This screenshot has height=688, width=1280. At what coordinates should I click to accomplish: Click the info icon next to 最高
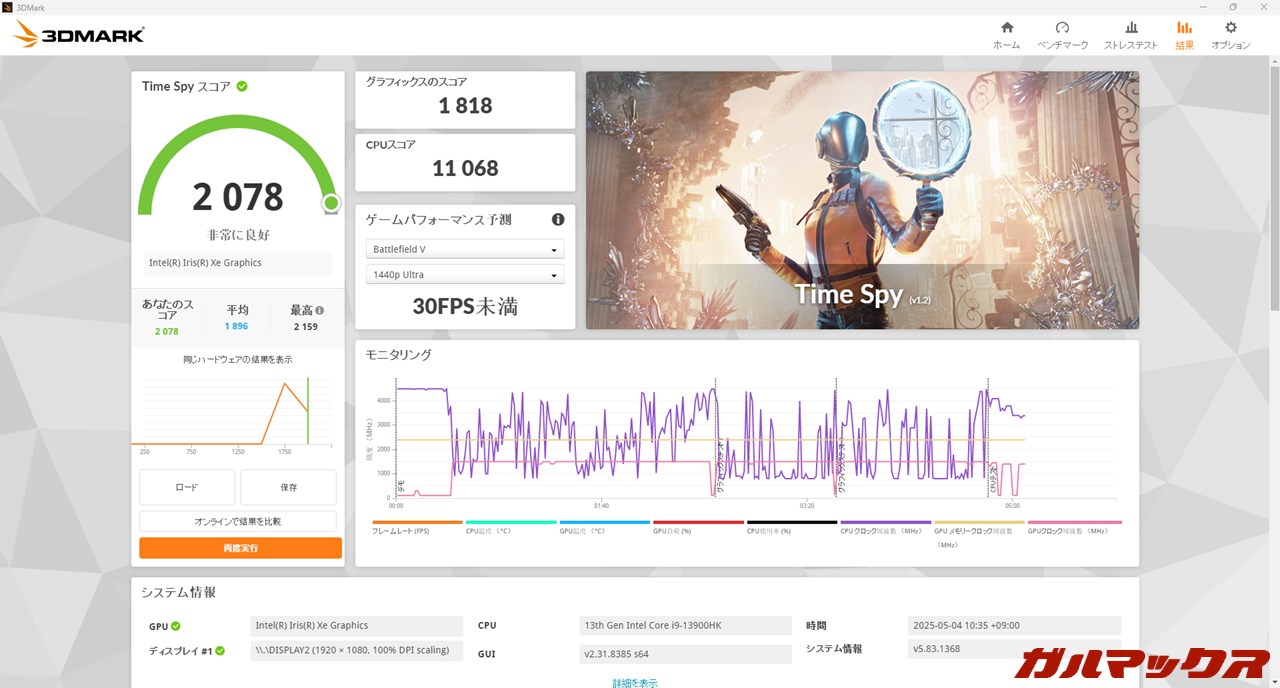(x=319, y=311)
